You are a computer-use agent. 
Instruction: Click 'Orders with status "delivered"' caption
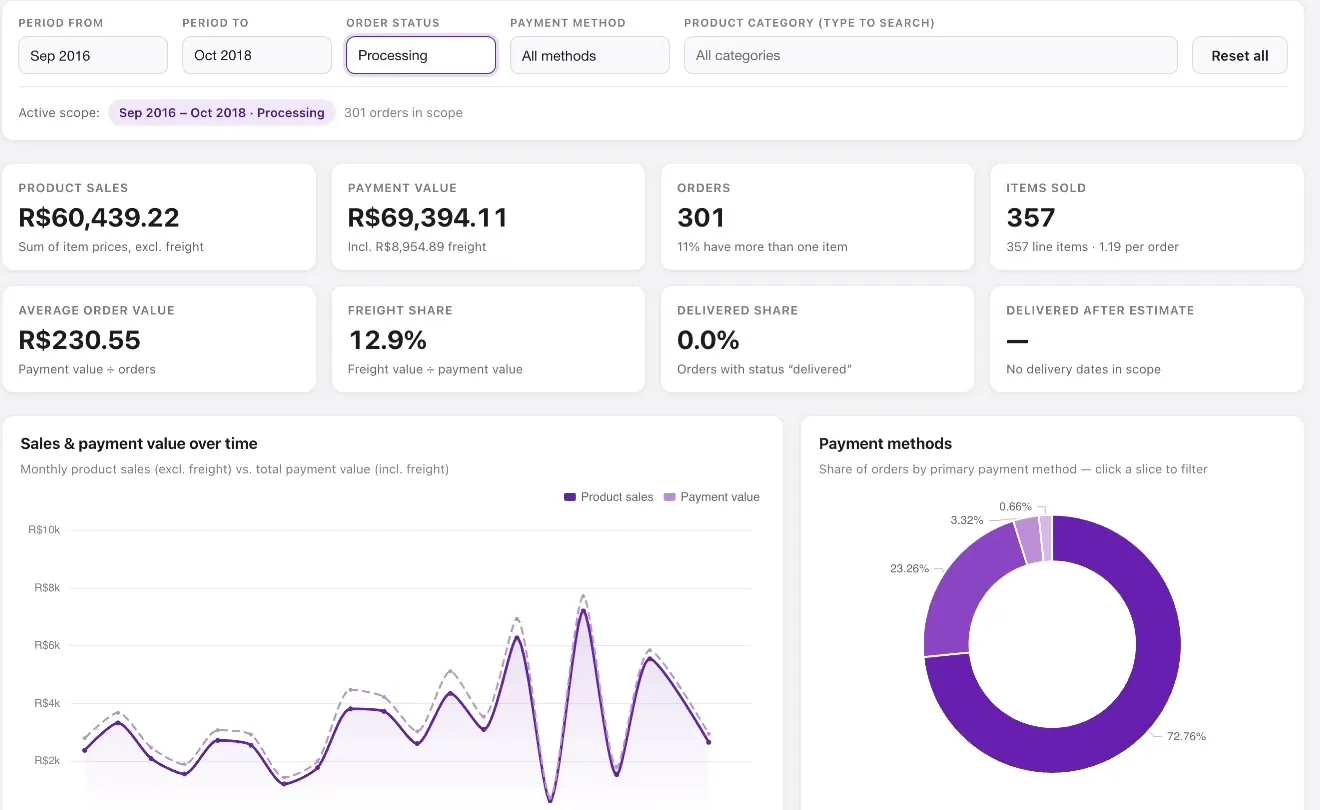coord(764,369)
